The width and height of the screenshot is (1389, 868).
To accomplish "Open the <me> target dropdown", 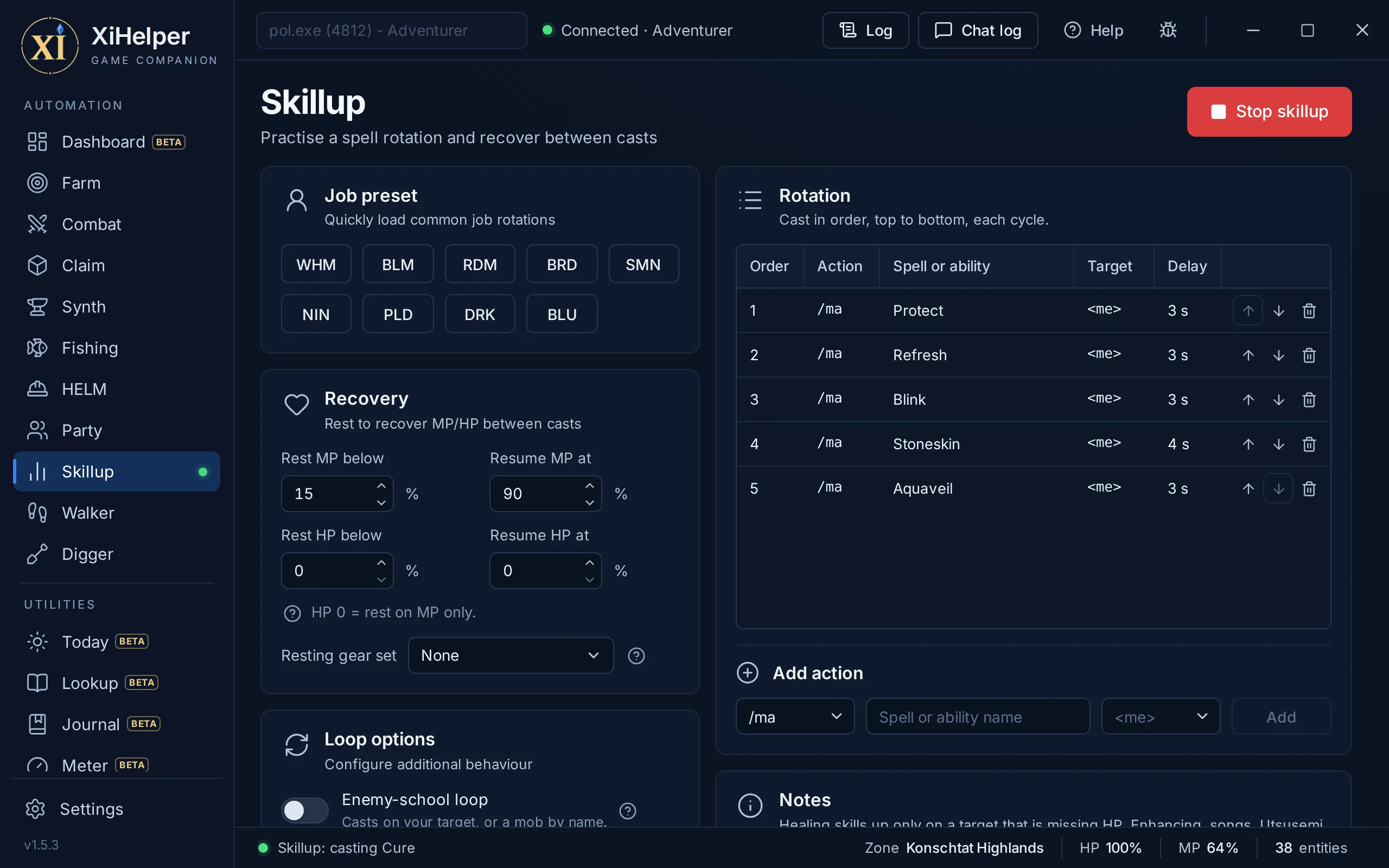I will (1160, 717).
